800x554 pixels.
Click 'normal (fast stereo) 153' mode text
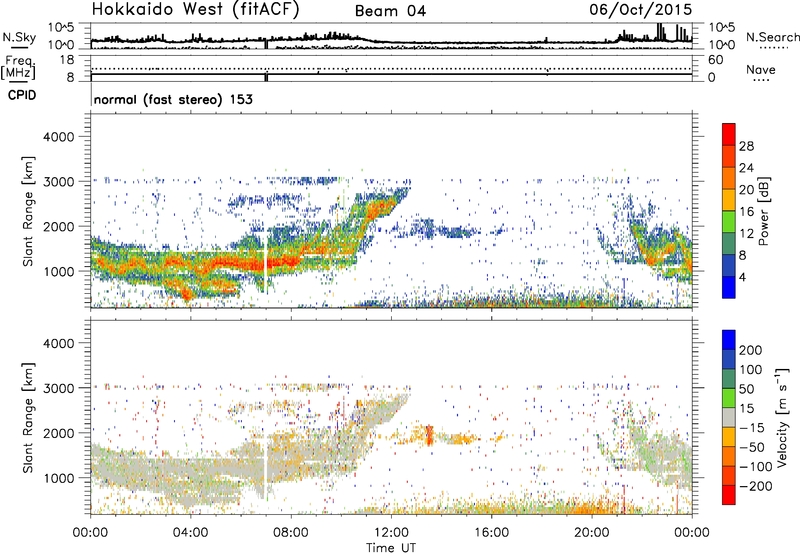coord(173,99)
